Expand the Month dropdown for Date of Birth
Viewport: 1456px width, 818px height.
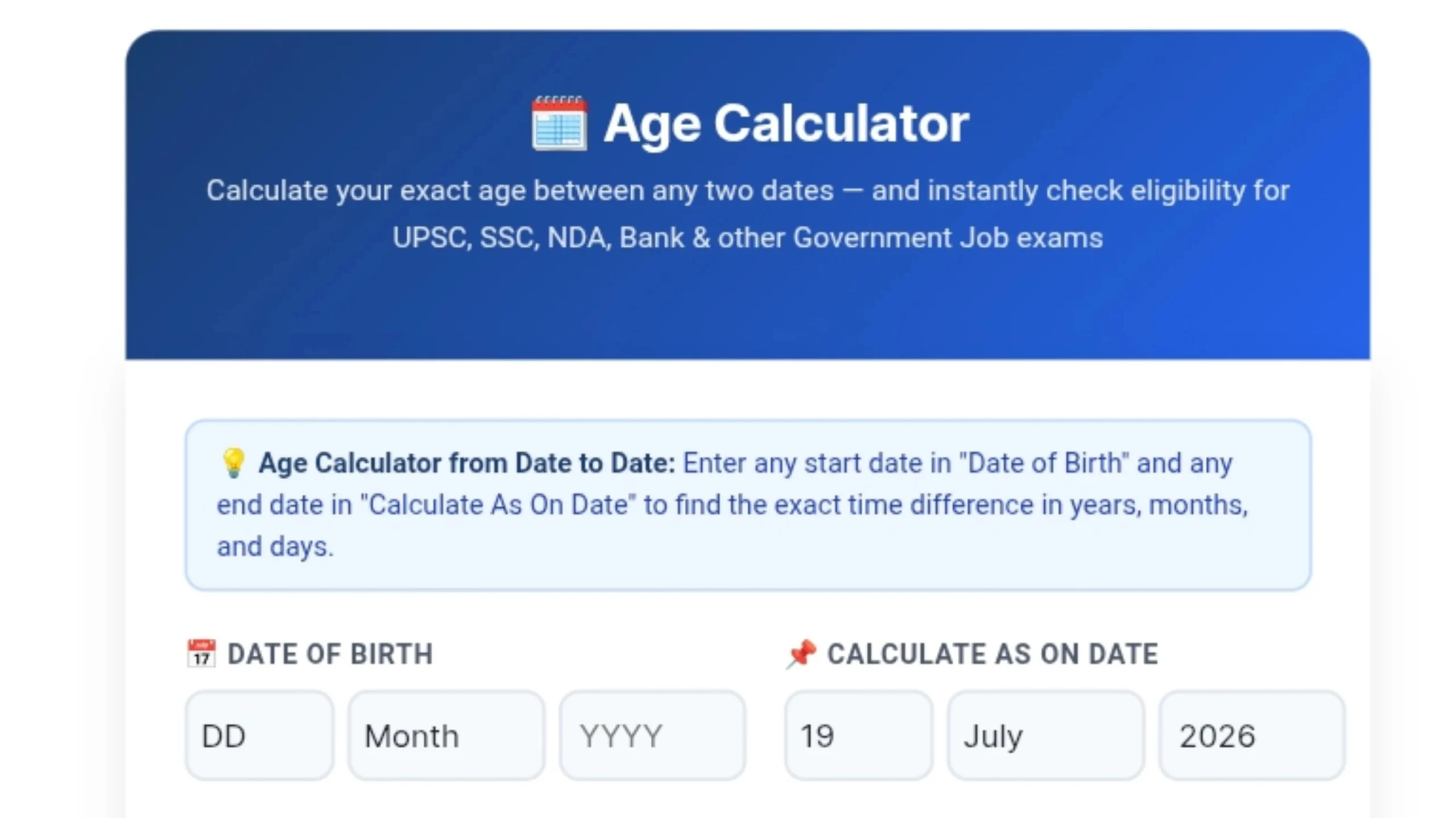(x=446, y=736)
